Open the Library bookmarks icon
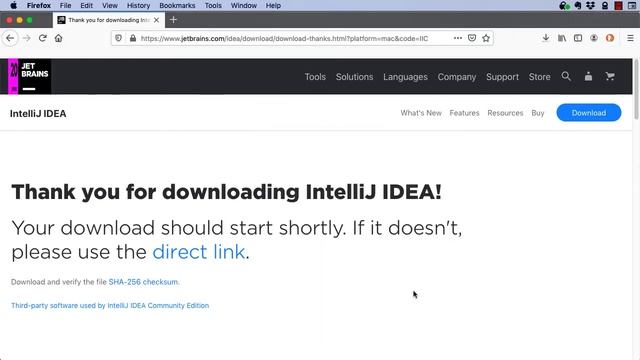 point(562,38)
